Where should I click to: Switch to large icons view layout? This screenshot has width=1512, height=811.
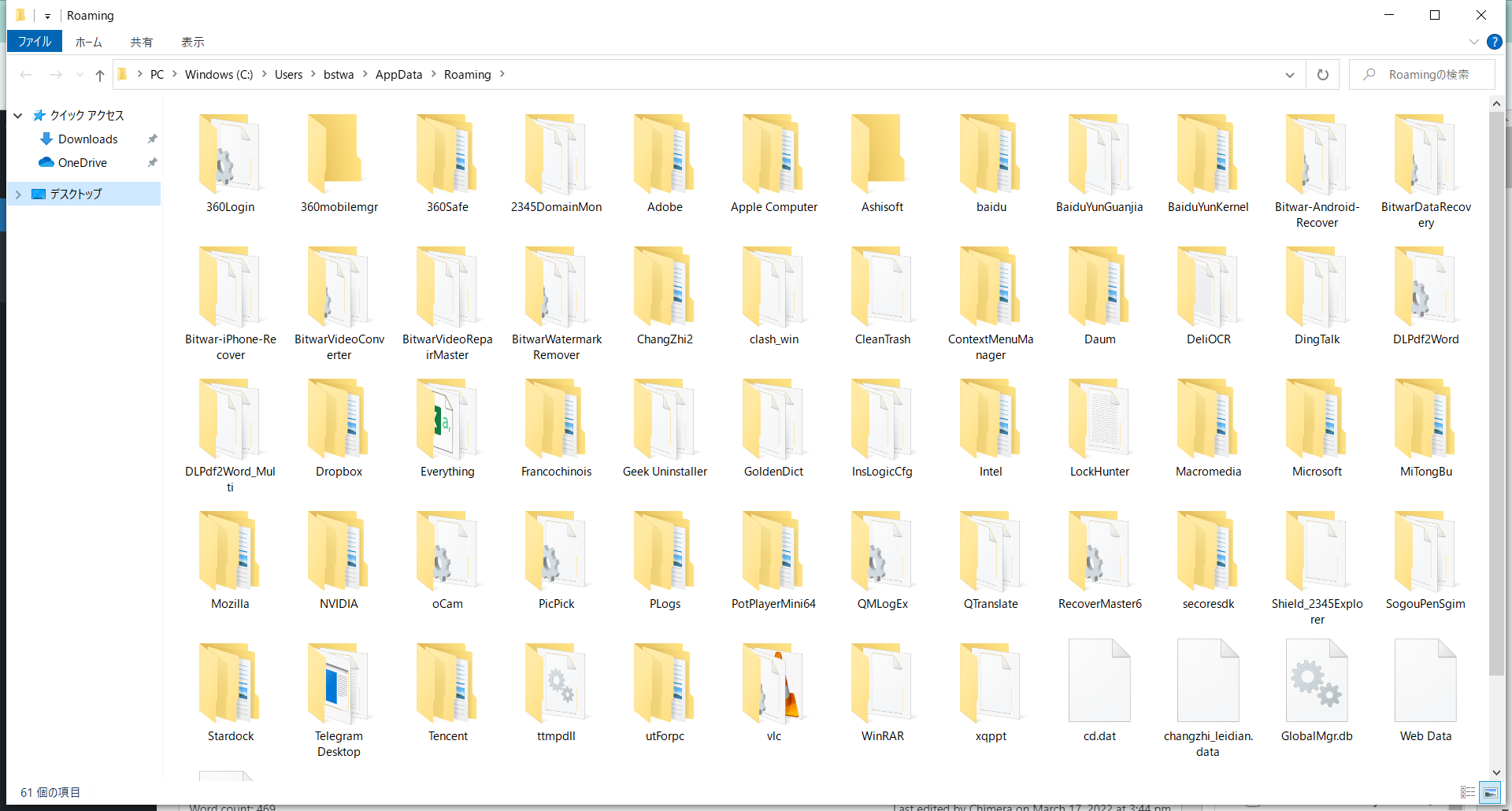click(1490, 792)
